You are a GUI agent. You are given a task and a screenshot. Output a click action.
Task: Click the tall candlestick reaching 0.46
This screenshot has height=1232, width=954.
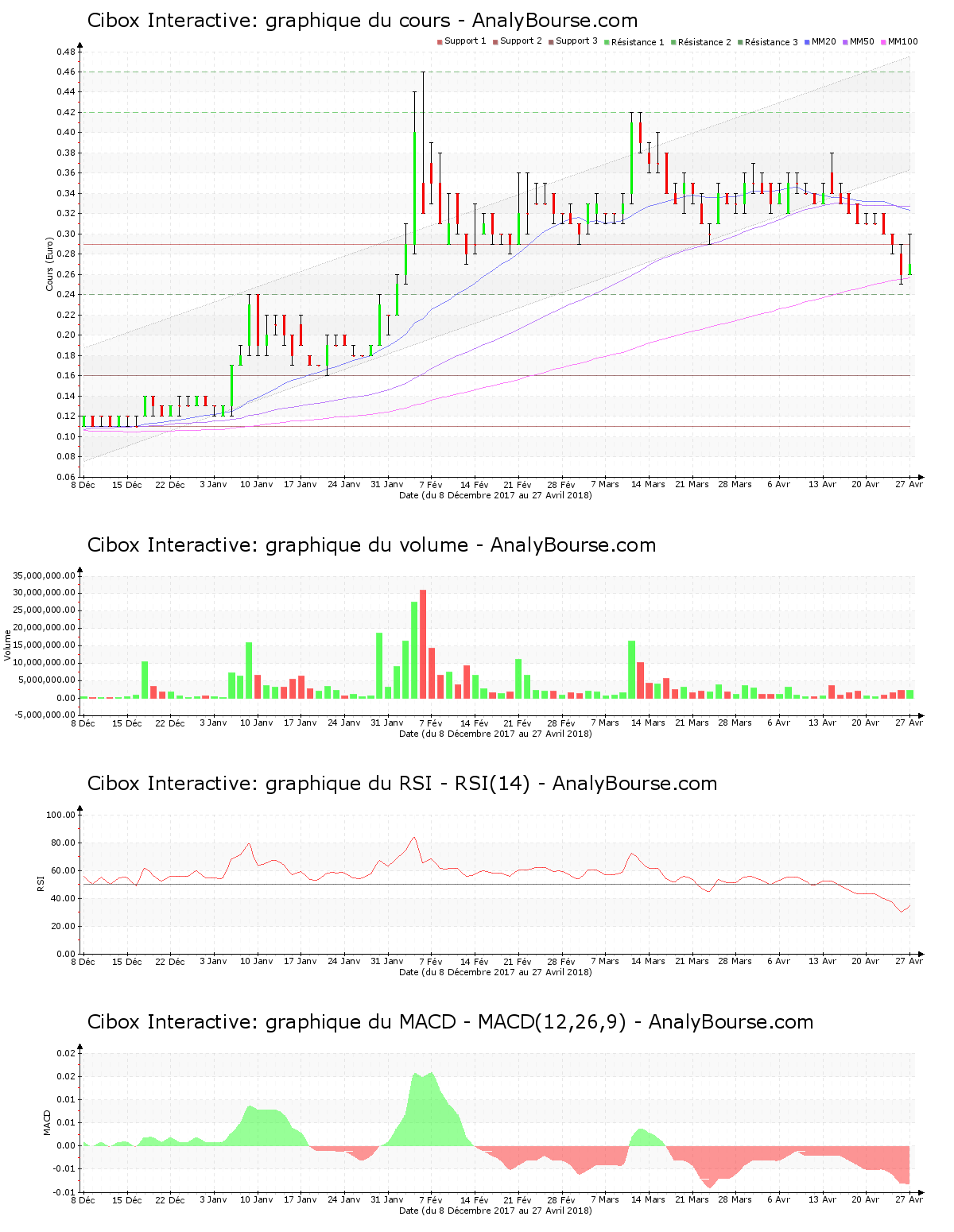click(423, 143)
